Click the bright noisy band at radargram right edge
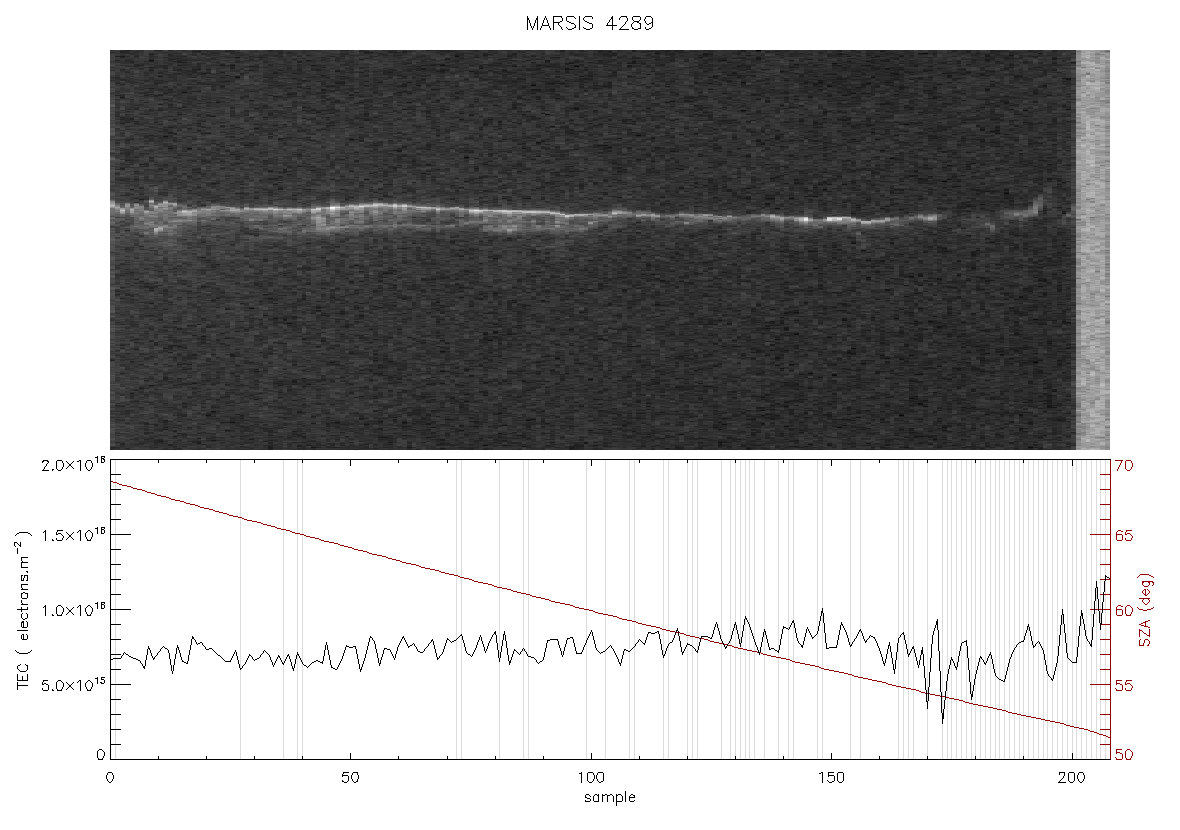The height and width of the screenshot is (830, 1180). pos(1093,250)
